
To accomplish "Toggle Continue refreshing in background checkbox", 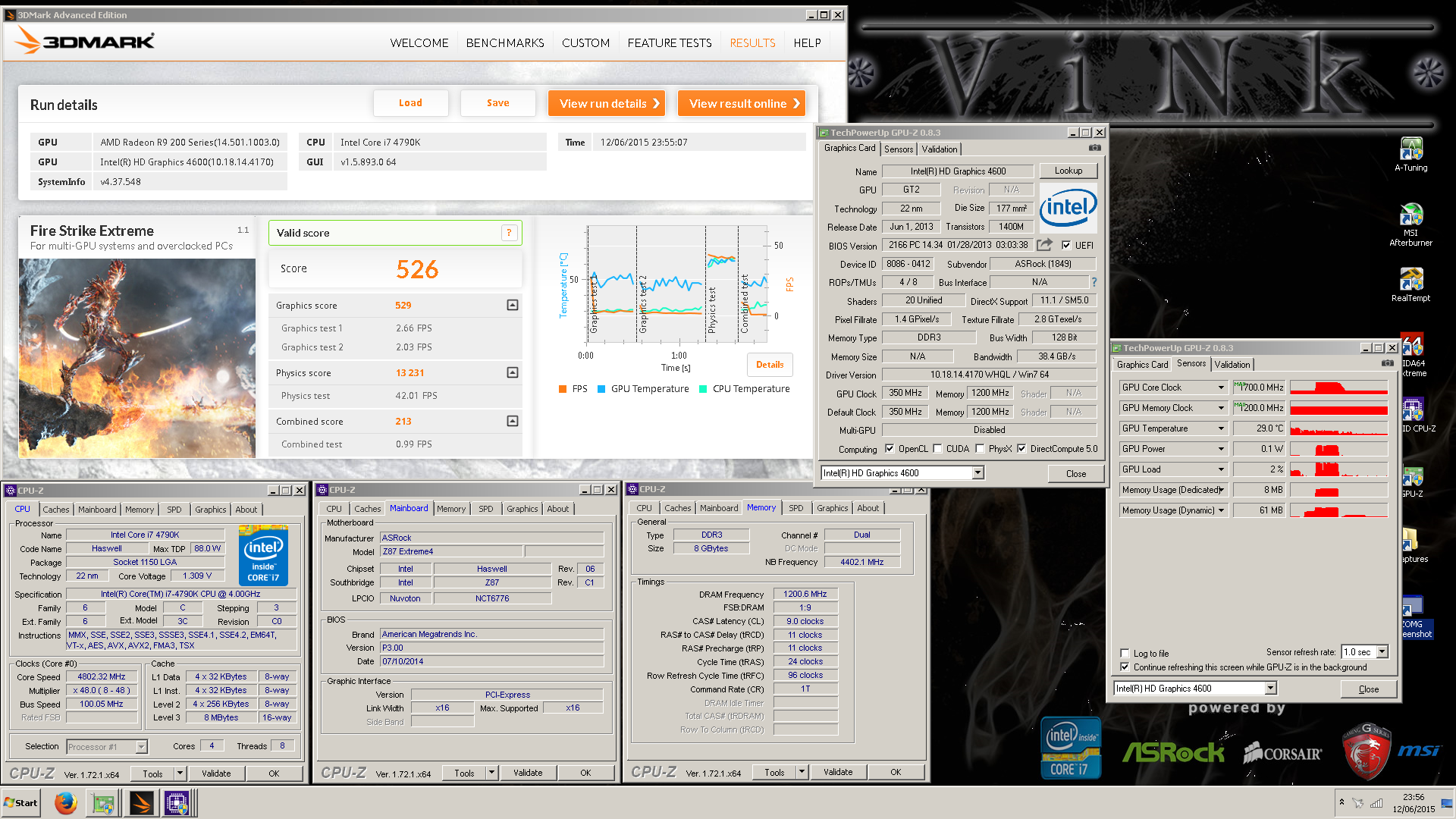I will (x=1125, y=667).
